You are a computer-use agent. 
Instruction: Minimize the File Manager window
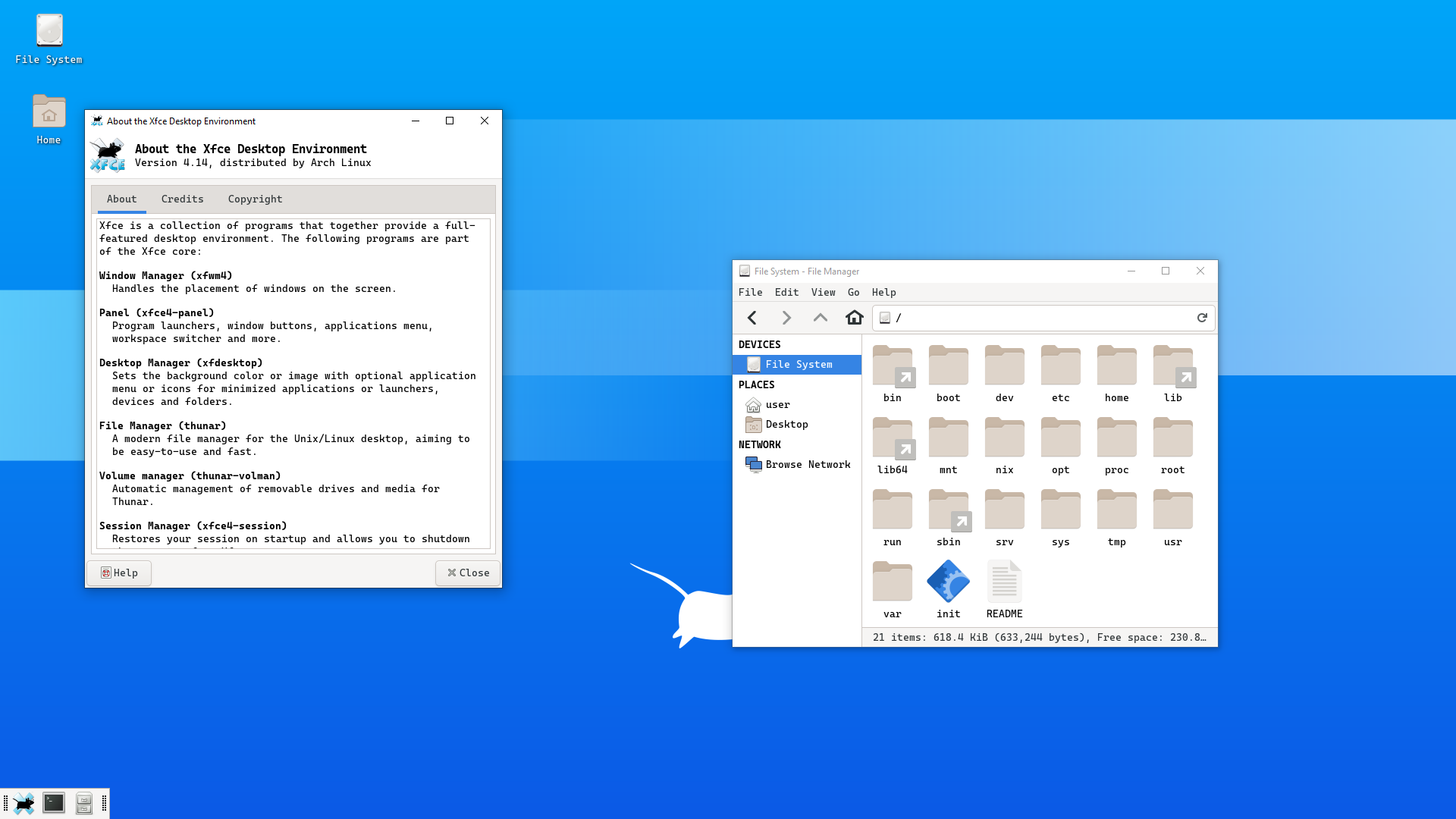[x=1131, y=271]
